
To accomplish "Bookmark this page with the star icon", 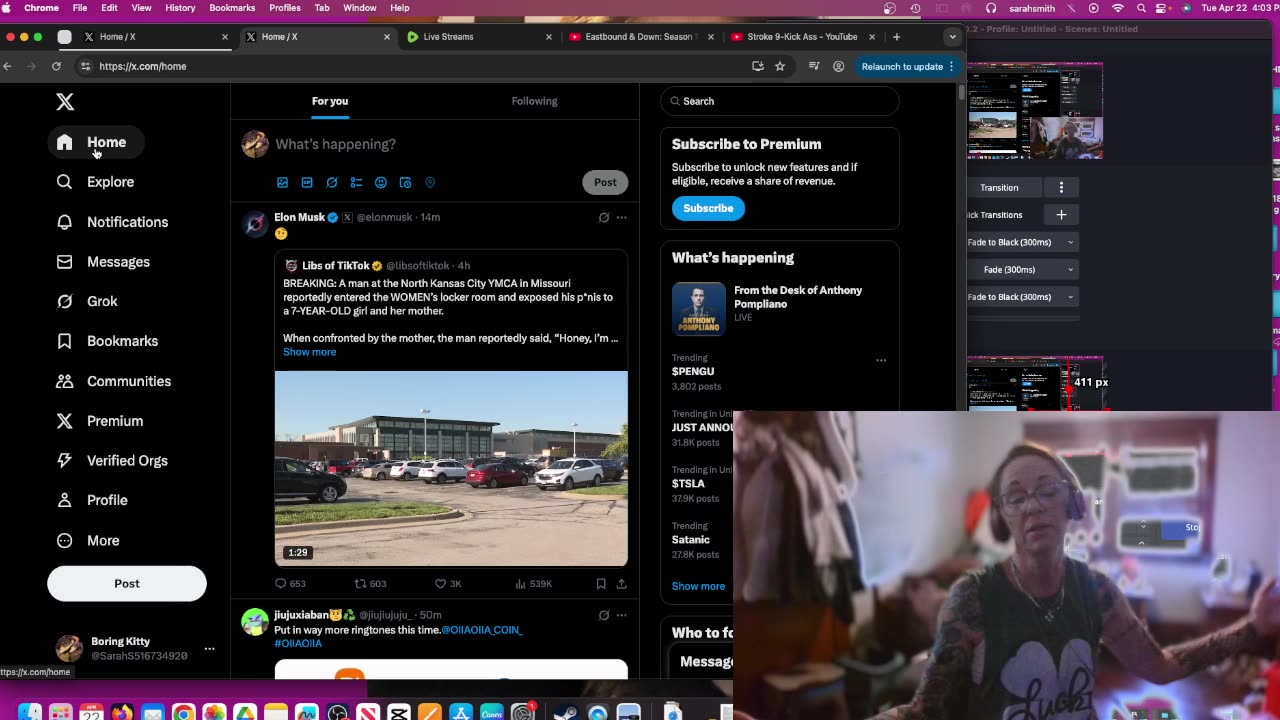I will coord(780,66).
